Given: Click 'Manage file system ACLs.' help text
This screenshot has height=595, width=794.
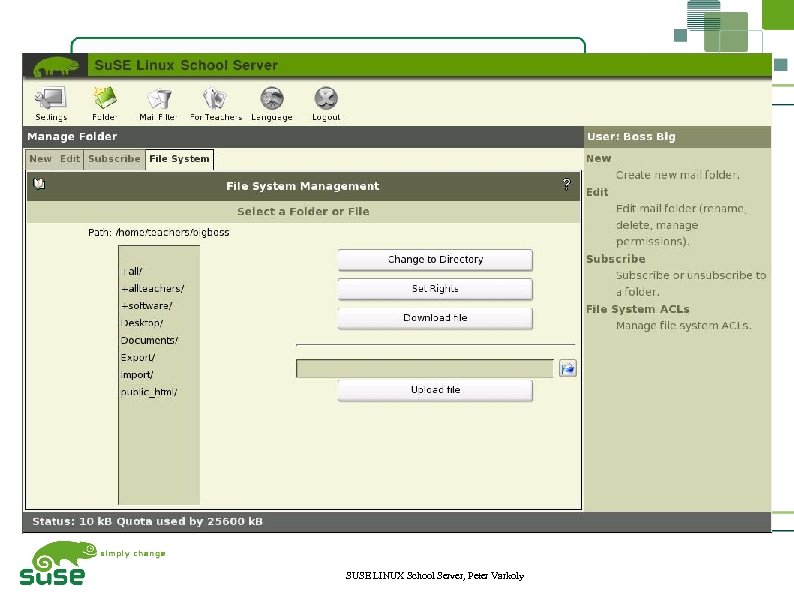Looking at the screenshot, I should [x=683, y=326].
